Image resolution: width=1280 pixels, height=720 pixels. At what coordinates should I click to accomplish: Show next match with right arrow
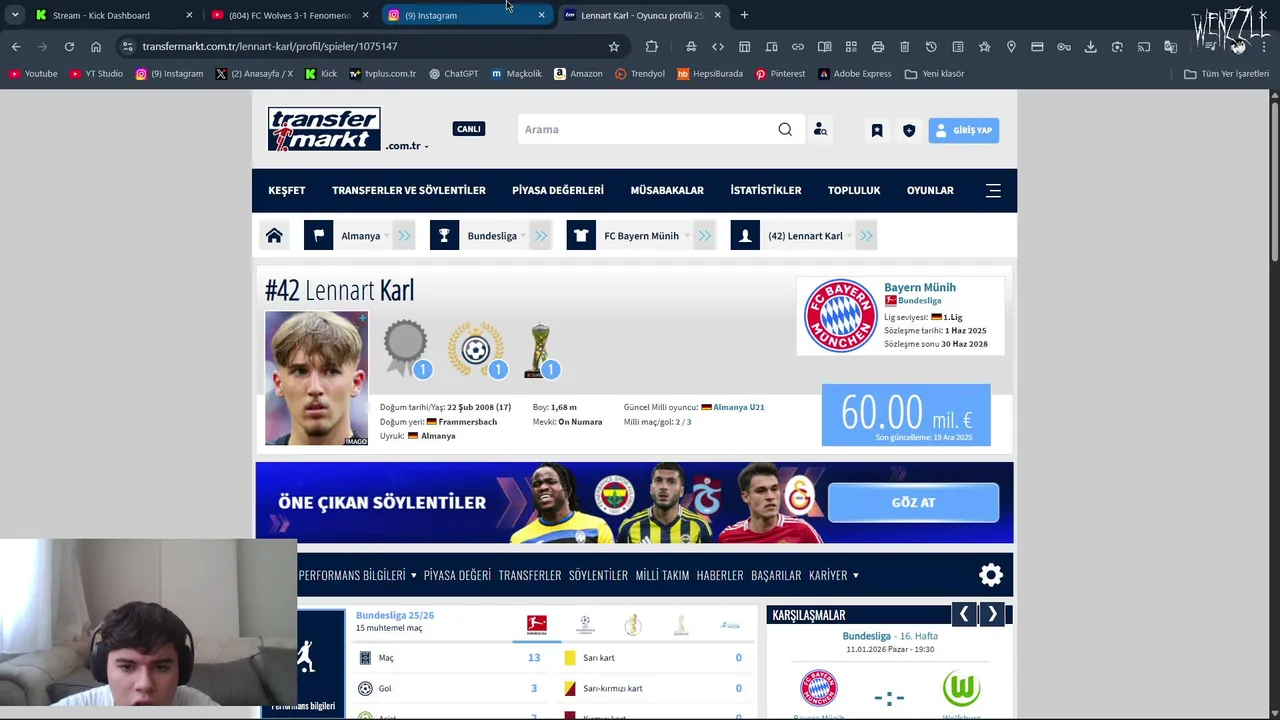(992, 615)
